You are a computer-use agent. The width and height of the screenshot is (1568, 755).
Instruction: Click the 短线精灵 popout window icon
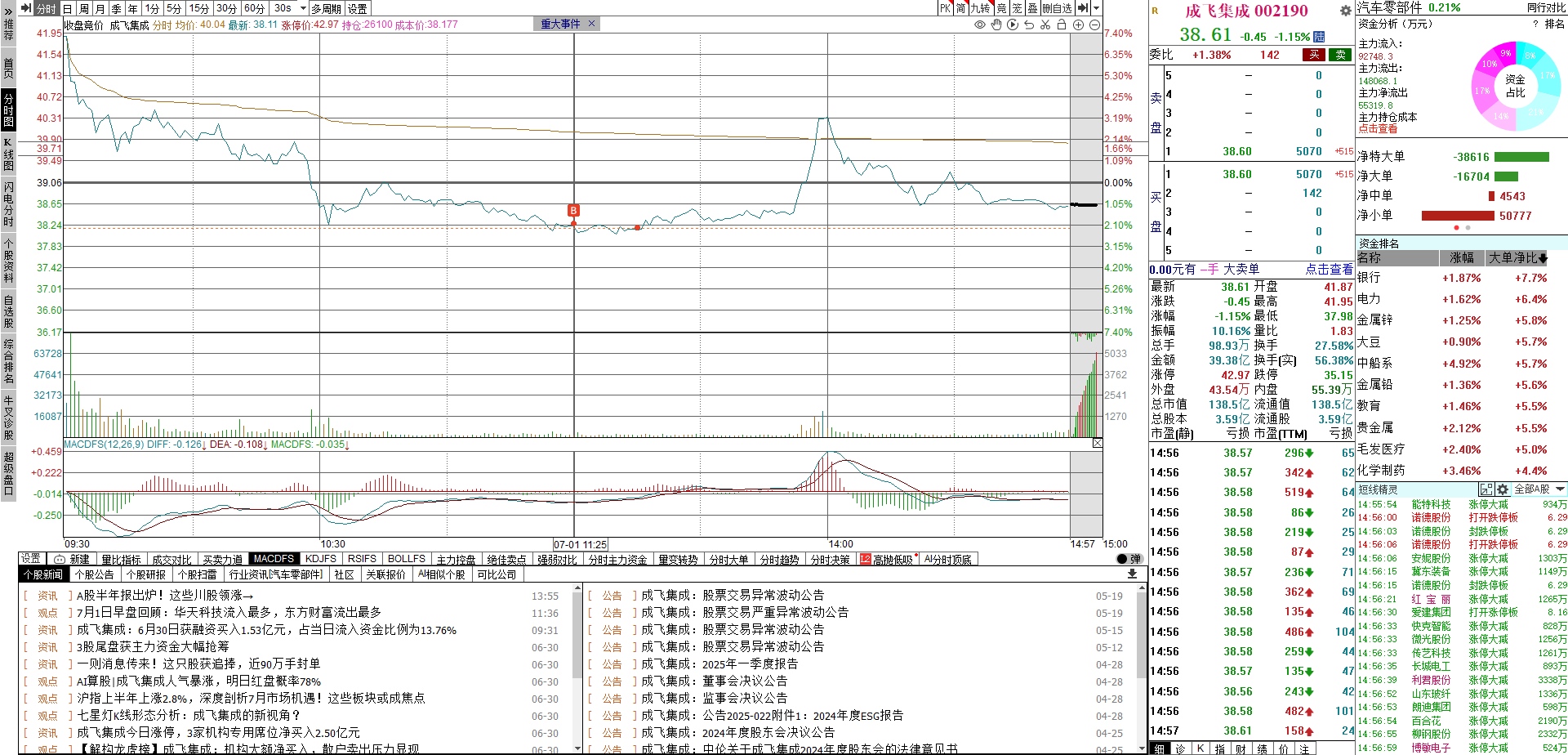pos(1486,489)
